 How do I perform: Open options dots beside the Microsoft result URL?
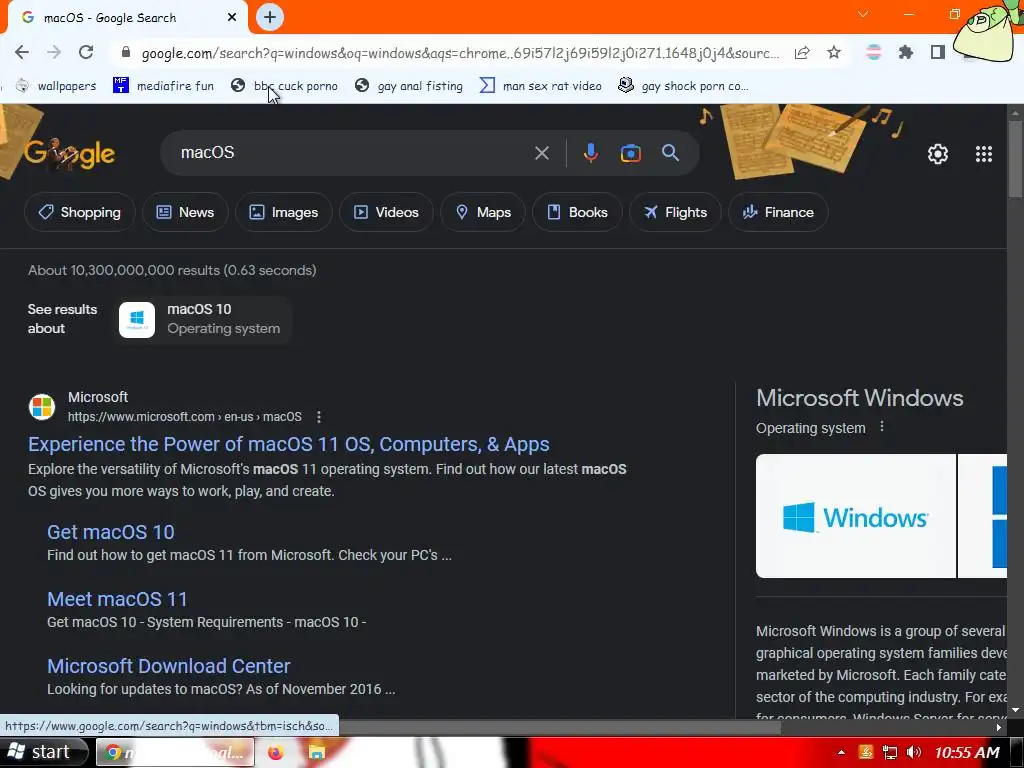point(319,417)
